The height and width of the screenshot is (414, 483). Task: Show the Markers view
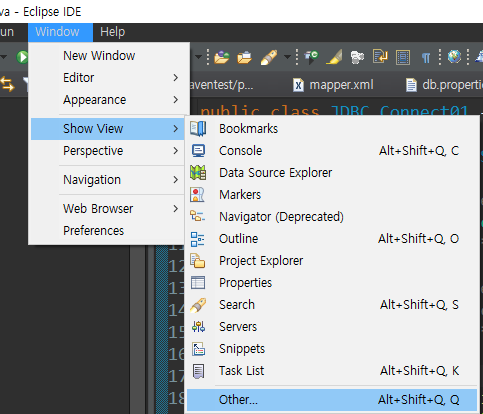tap(332, 195)
